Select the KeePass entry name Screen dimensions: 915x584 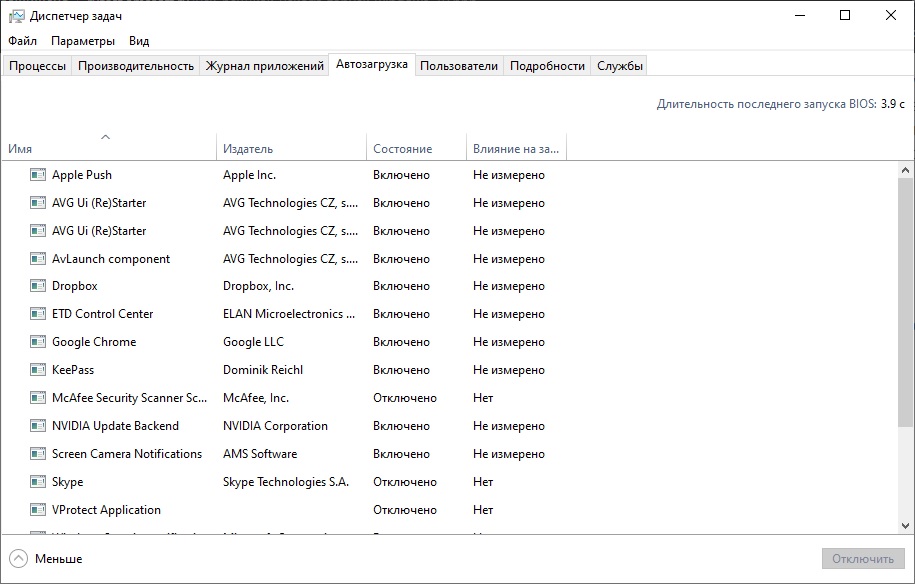coord(73,370)
